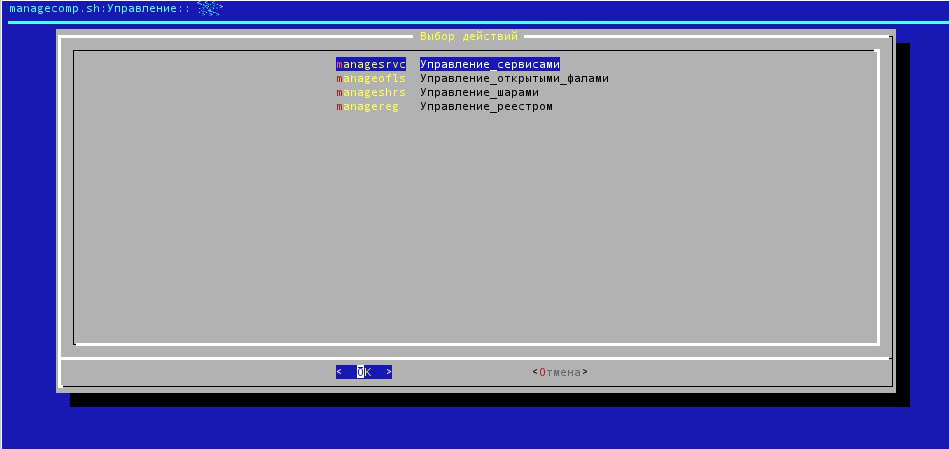This screenshot has height=449, width=949.
Task: Click the managecomp.sh:Управление:: header text
Action: 98,8
